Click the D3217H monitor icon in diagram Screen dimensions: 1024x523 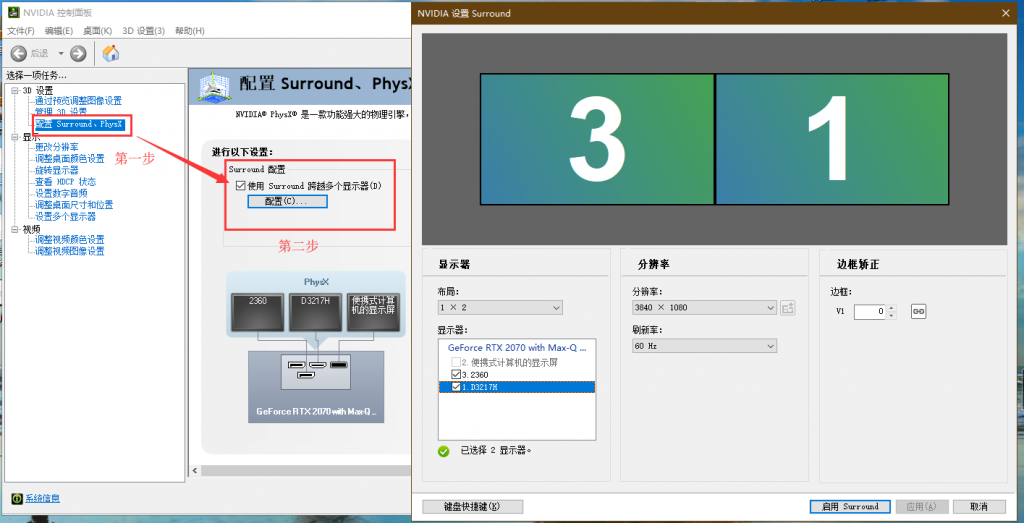tap(315, 312)
